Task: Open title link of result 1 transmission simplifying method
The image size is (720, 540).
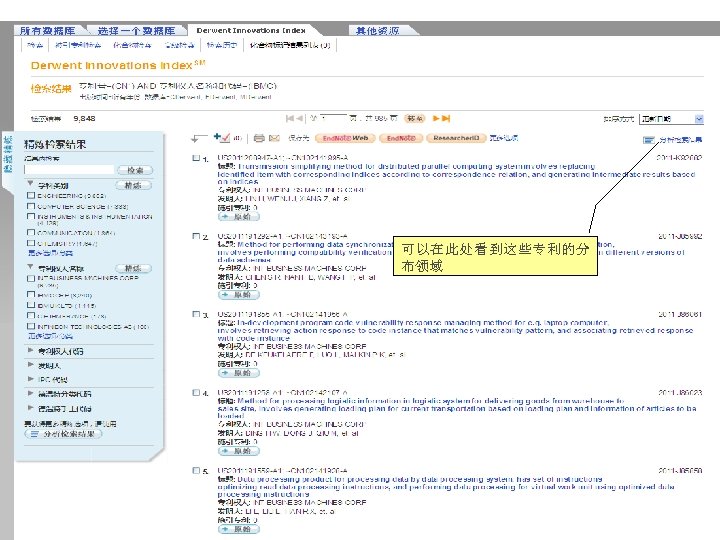Action: 456,174
